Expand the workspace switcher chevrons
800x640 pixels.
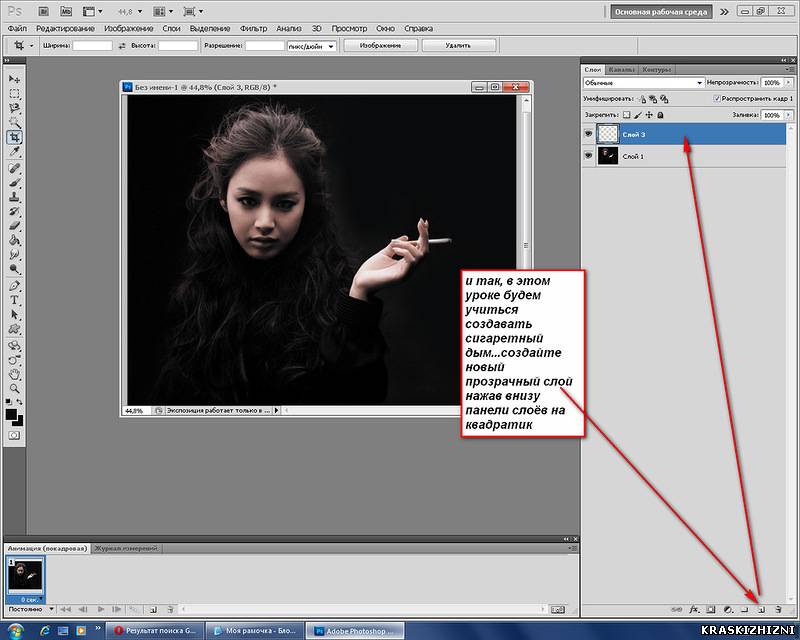[724, 12]
